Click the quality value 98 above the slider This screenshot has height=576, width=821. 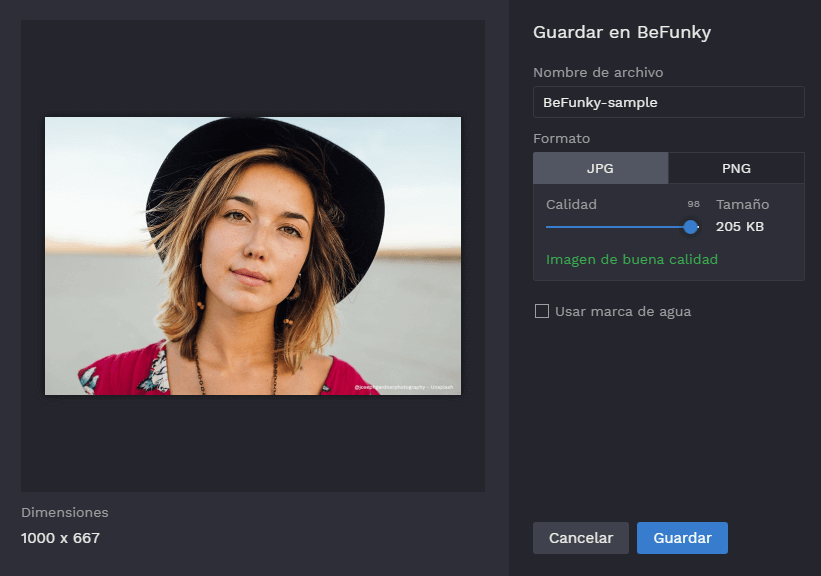coord(693,204)
